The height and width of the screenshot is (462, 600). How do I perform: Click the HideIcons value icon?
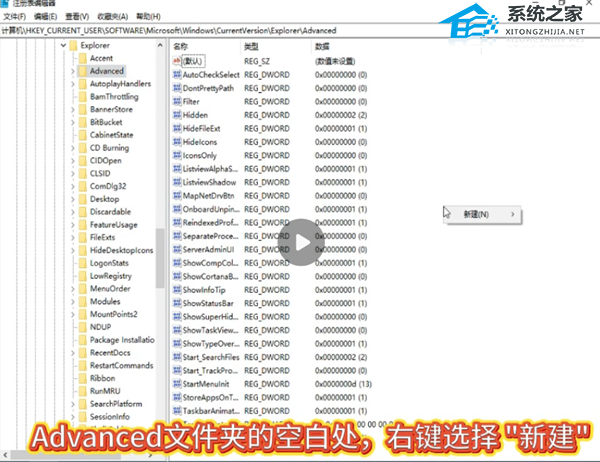tap(177, 142)
